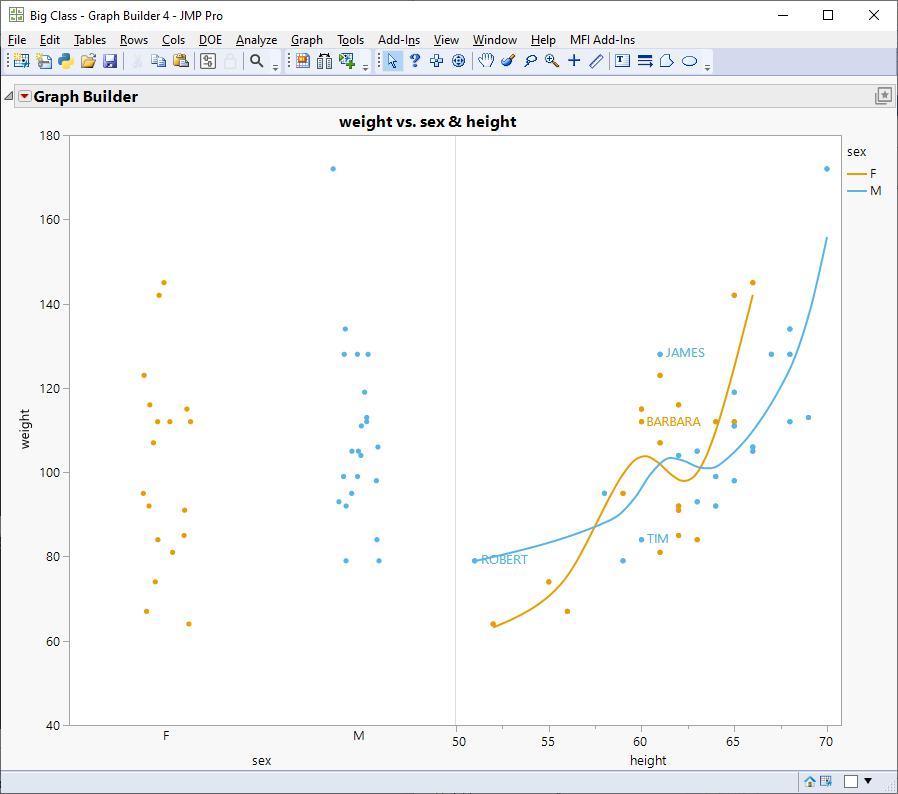Open the Rows menu

pos(134,40)
